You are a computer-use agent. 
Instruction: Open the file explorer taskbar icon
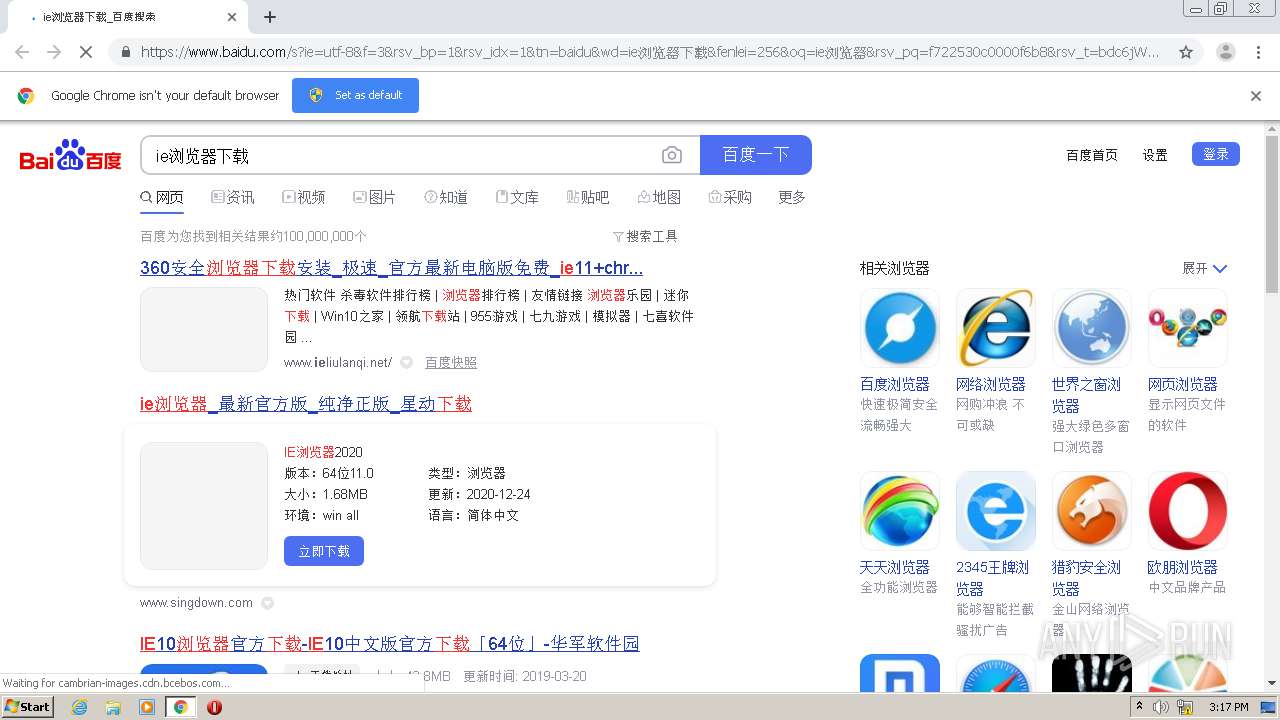(113, 707)
